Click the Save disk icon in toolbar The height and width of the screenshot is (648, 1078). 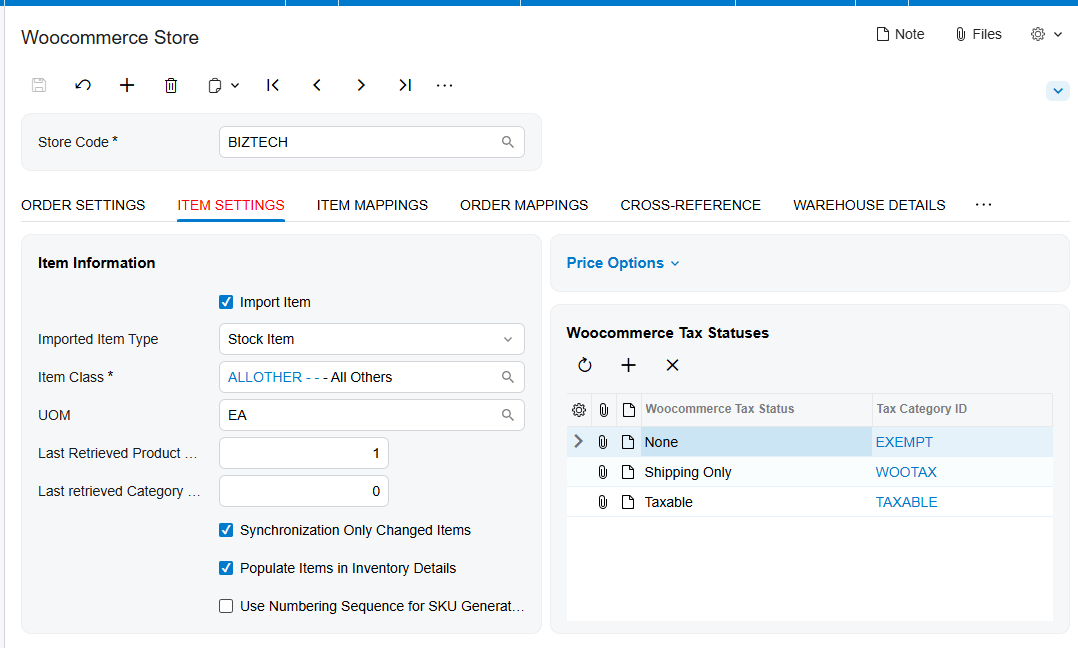[39, 85]
